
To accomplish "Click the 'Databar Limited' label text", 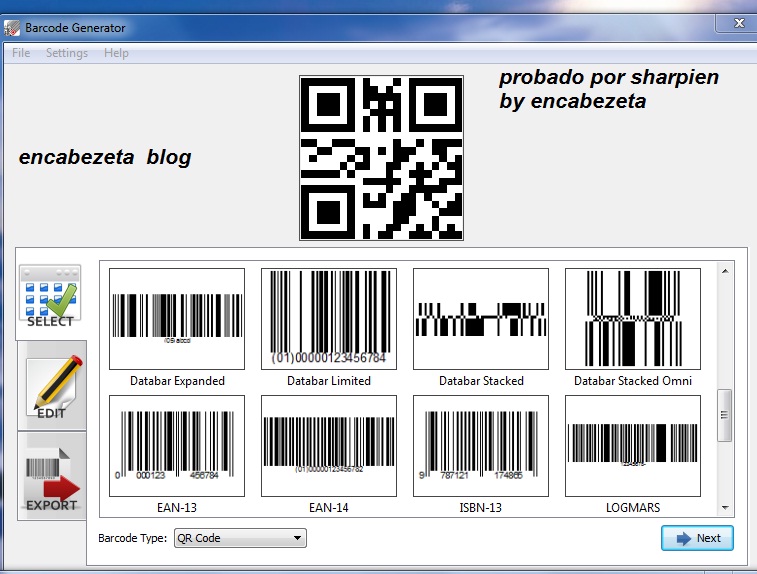I will (x=329, y=381).
